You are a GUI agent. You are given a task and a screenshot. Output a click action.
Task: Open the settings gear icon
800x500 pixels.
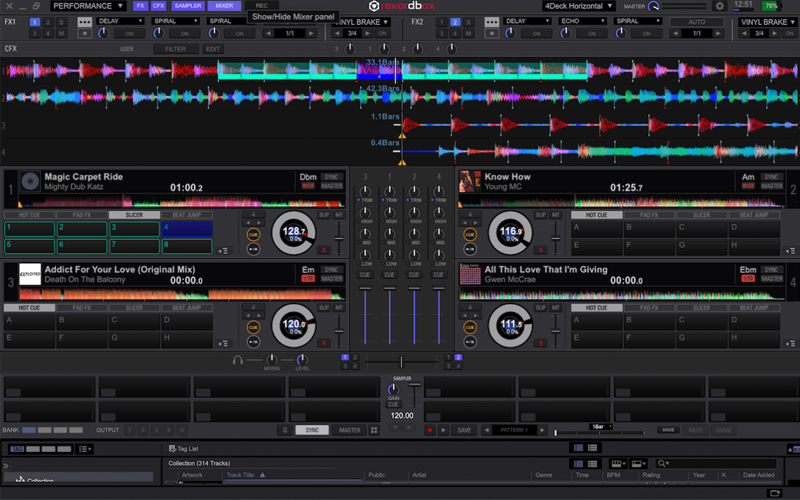720,6
